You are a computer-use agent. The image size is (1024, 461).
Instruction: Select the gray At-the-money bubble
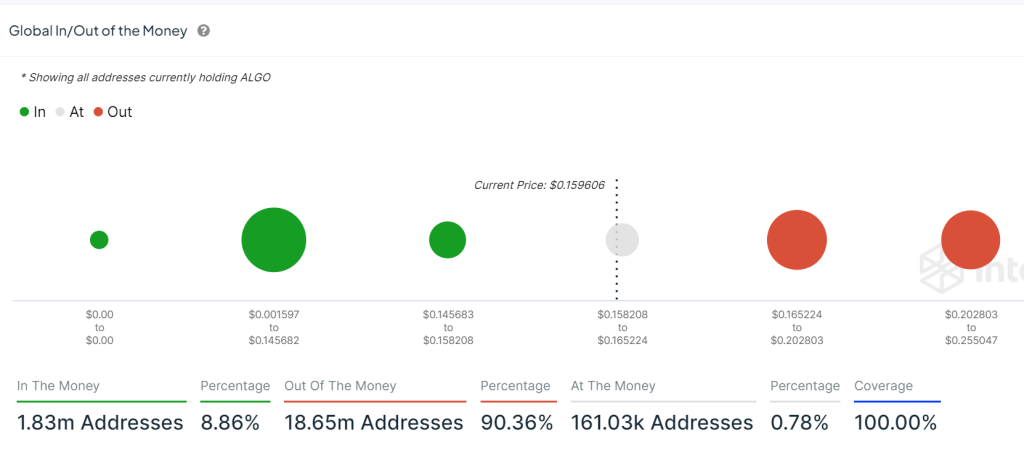pyautogui.click(x=622, y=240)
